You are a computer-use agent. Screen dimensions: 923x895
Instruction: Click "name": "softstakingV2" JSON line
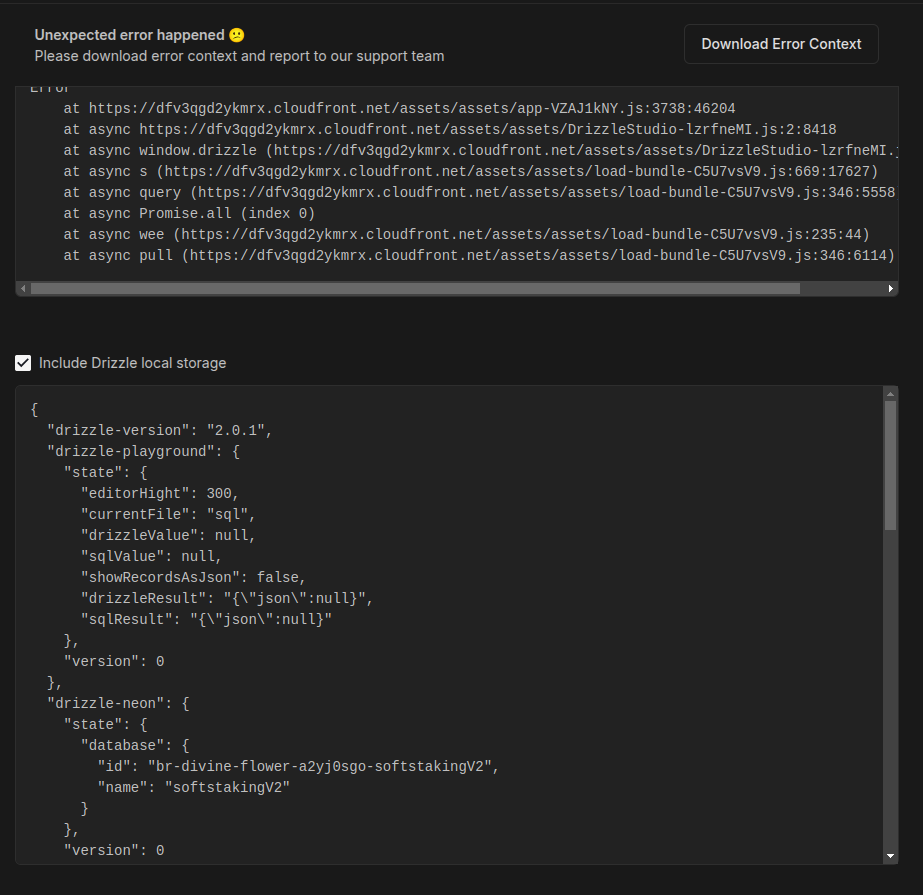(x=194, y=787)
